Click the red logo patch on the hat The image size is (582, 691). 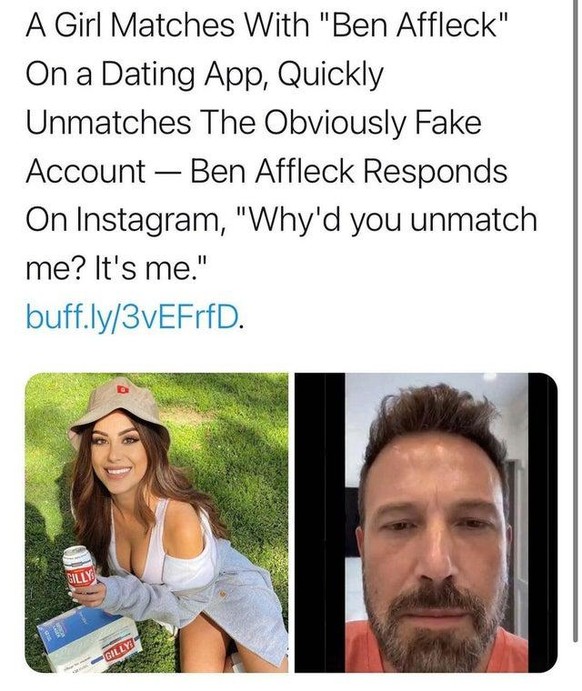(x=121, y=389)
